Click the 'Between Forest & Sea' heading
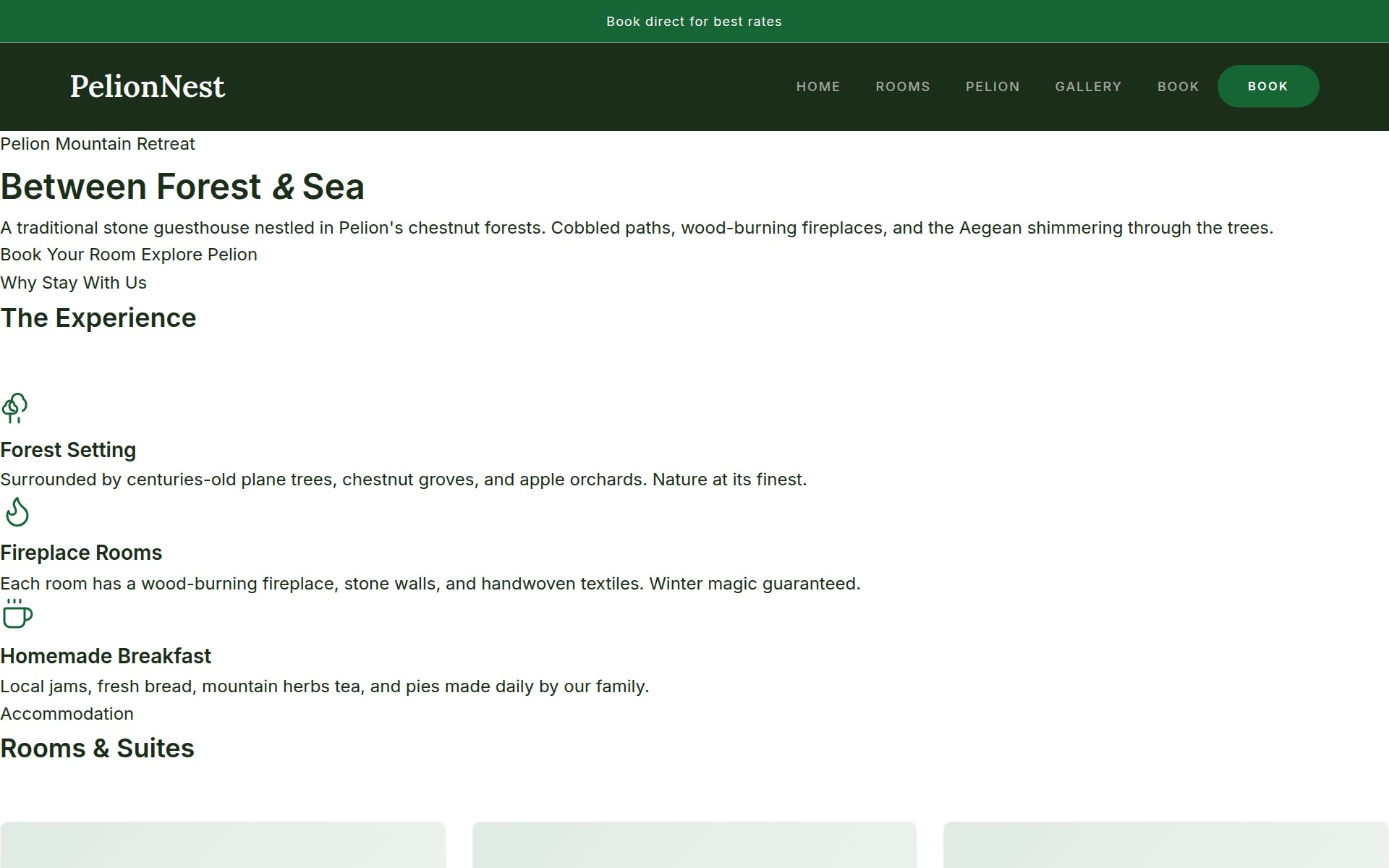 (182, 187)
